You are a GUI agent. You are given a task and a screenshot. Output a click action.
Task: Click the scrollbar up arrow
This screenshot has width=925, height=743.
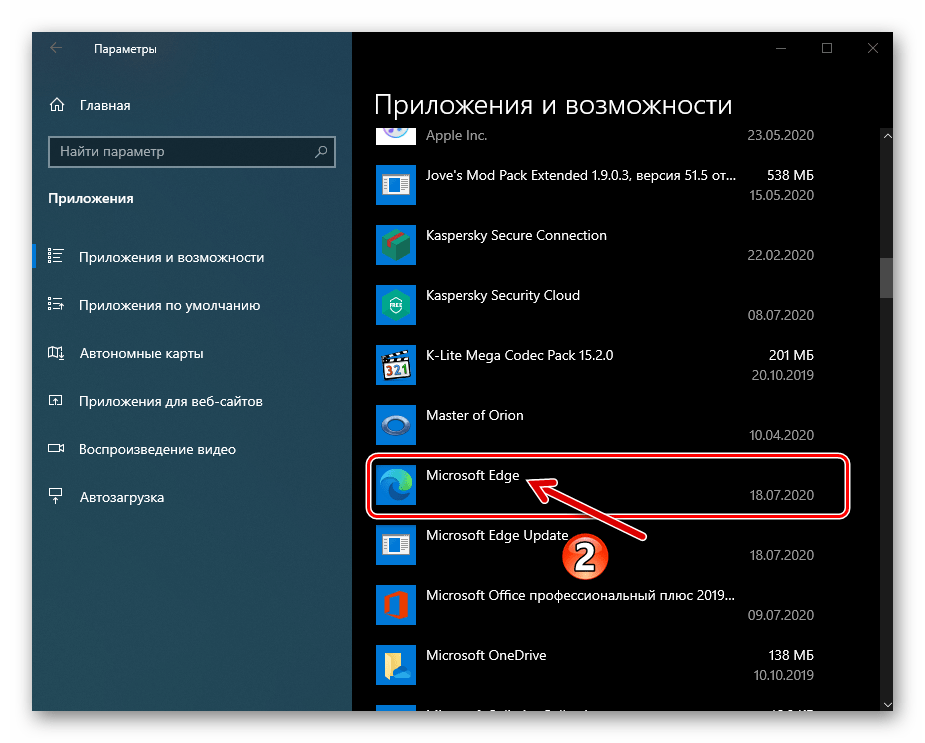tap(887, 136)
